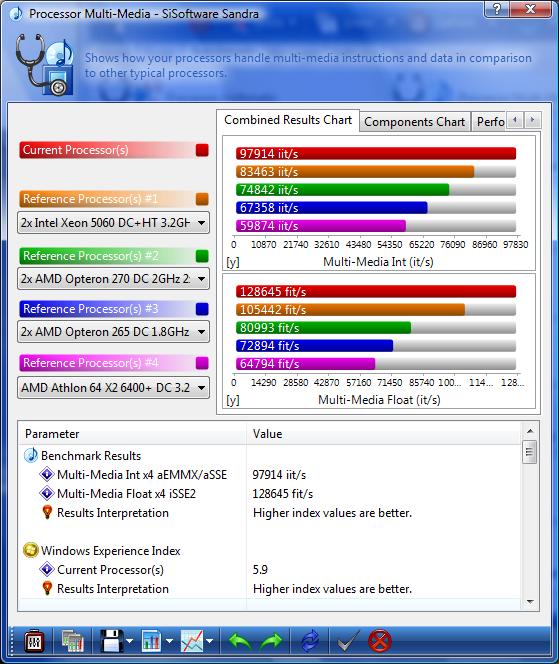
Task: Toggle the Reference Processor(s) #4 magenta square
Action: coord(202,363)
